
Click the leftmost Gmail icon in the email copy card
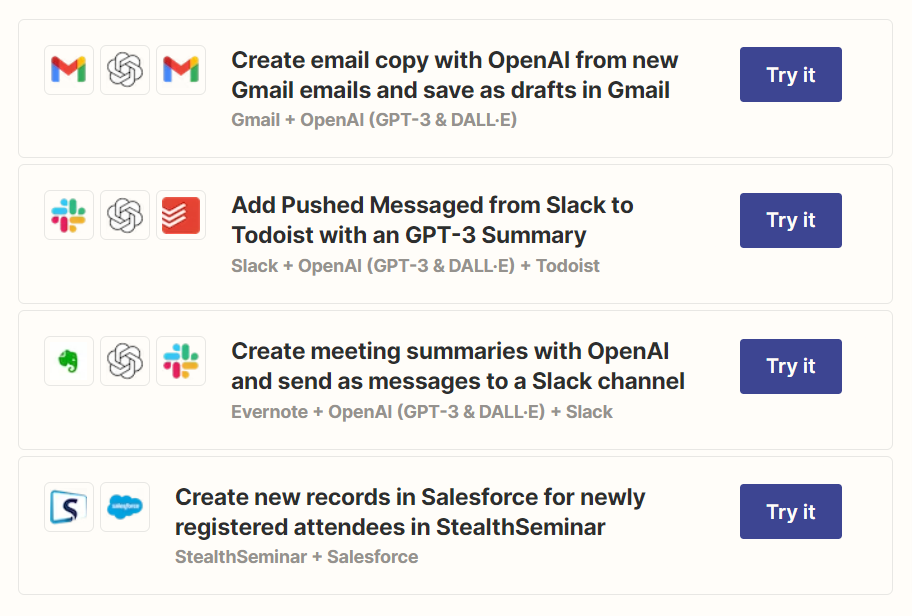click(69, 70)
